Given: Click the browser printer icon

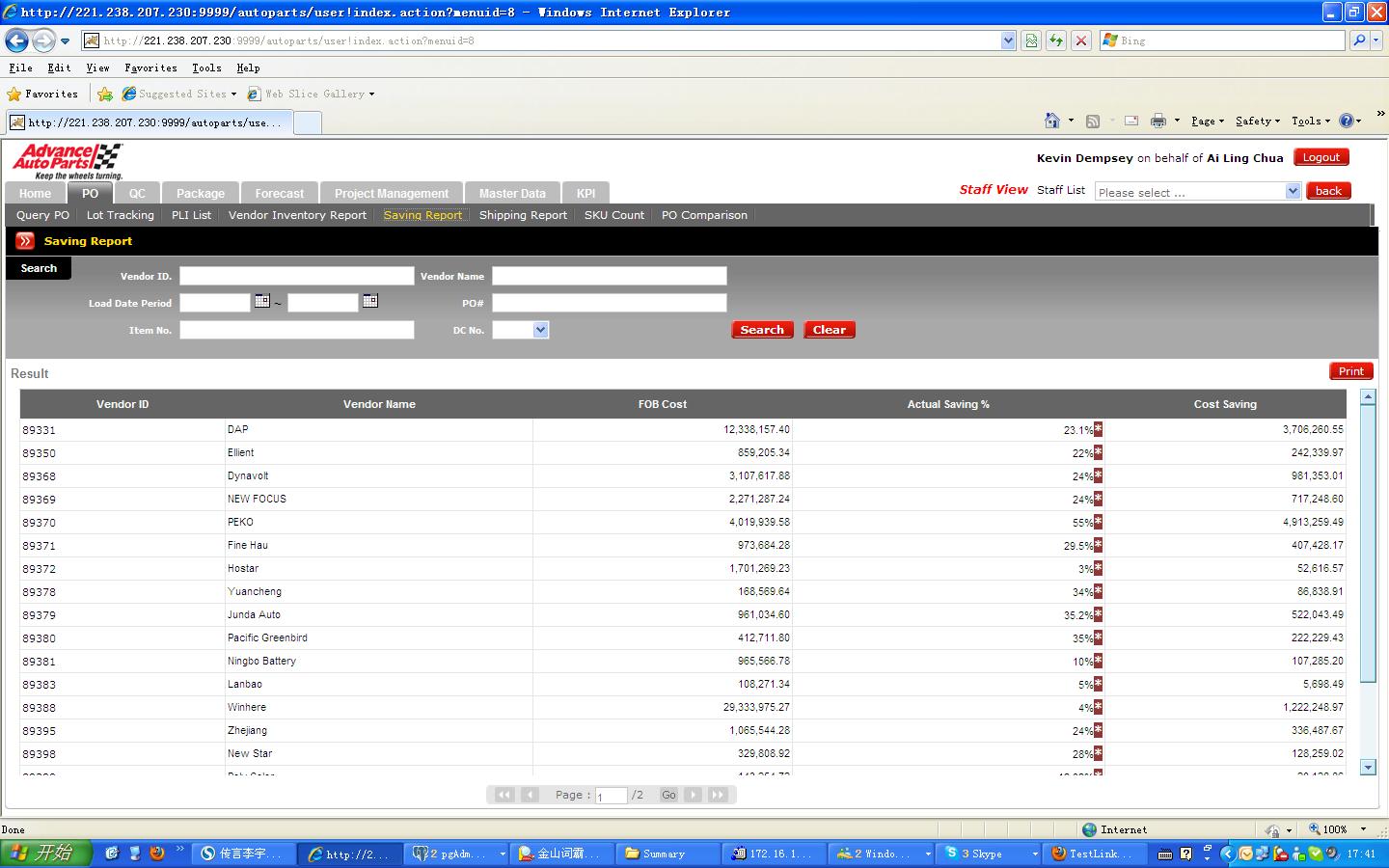Looking at the screenshot, I should (x=1158, y=121).
